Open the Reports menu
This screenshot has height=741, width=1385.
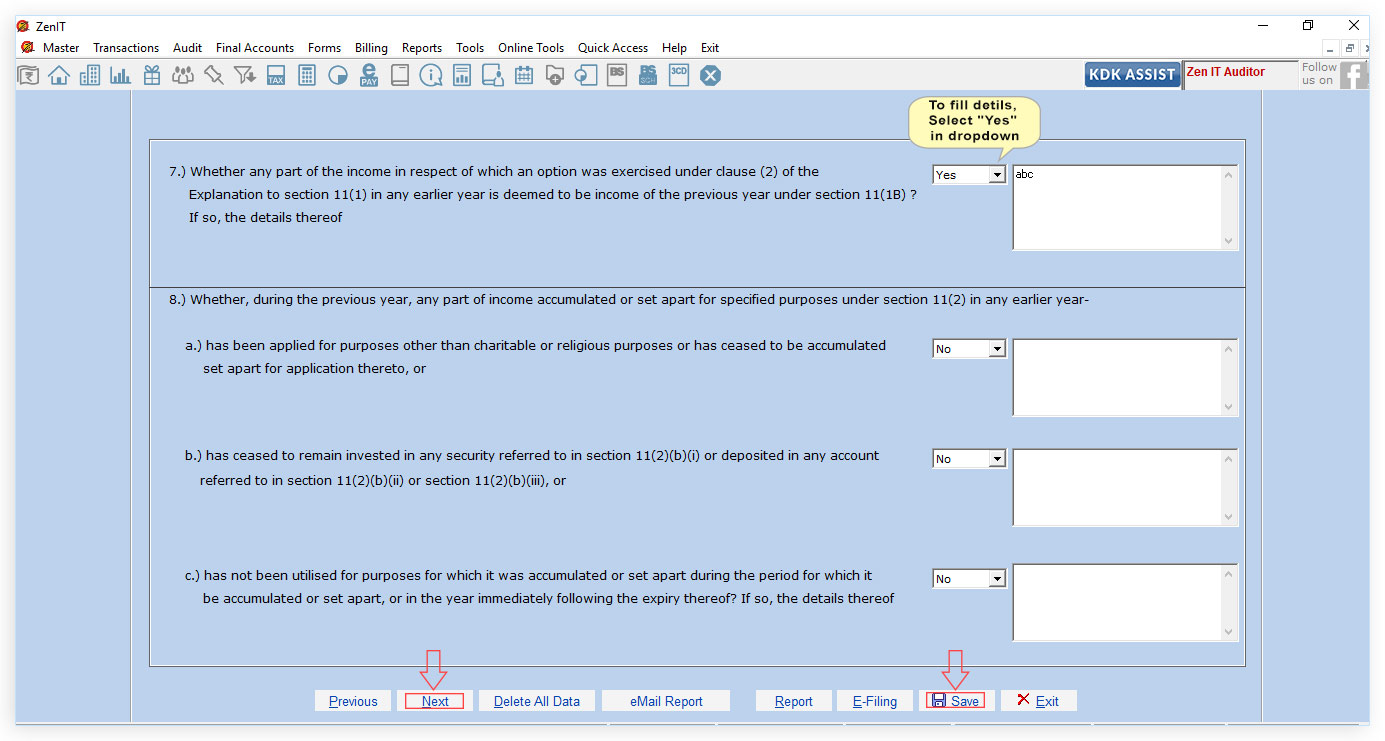pyautogui.click(x=422, y=48)
